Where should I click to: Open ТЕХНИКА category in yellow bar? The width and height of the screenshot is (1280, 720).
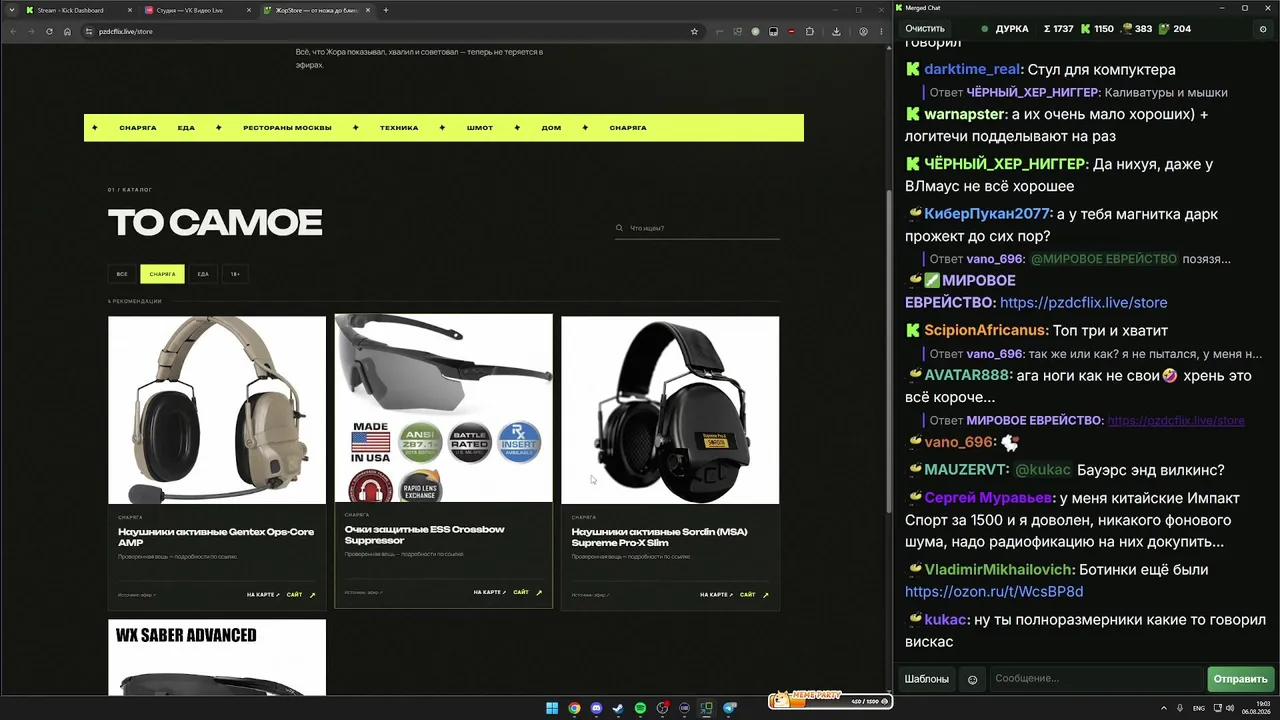[x=399, y=128]
